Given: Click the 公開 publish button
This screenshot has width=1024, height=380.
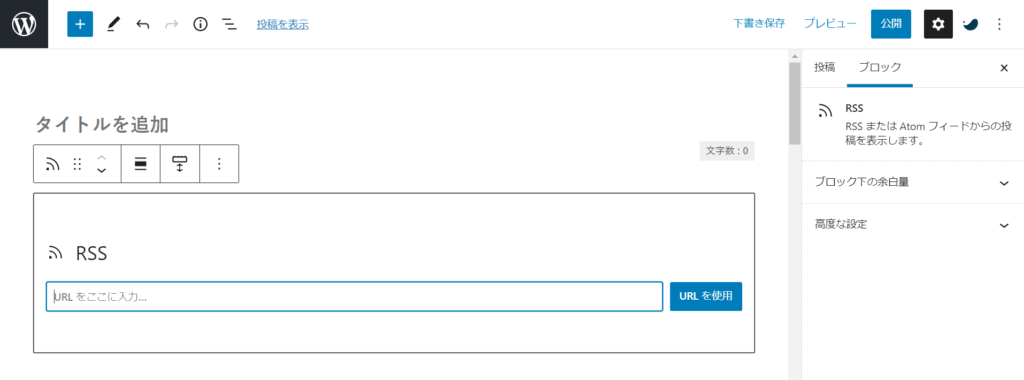Looking at the screenshot, I should 891,24.
